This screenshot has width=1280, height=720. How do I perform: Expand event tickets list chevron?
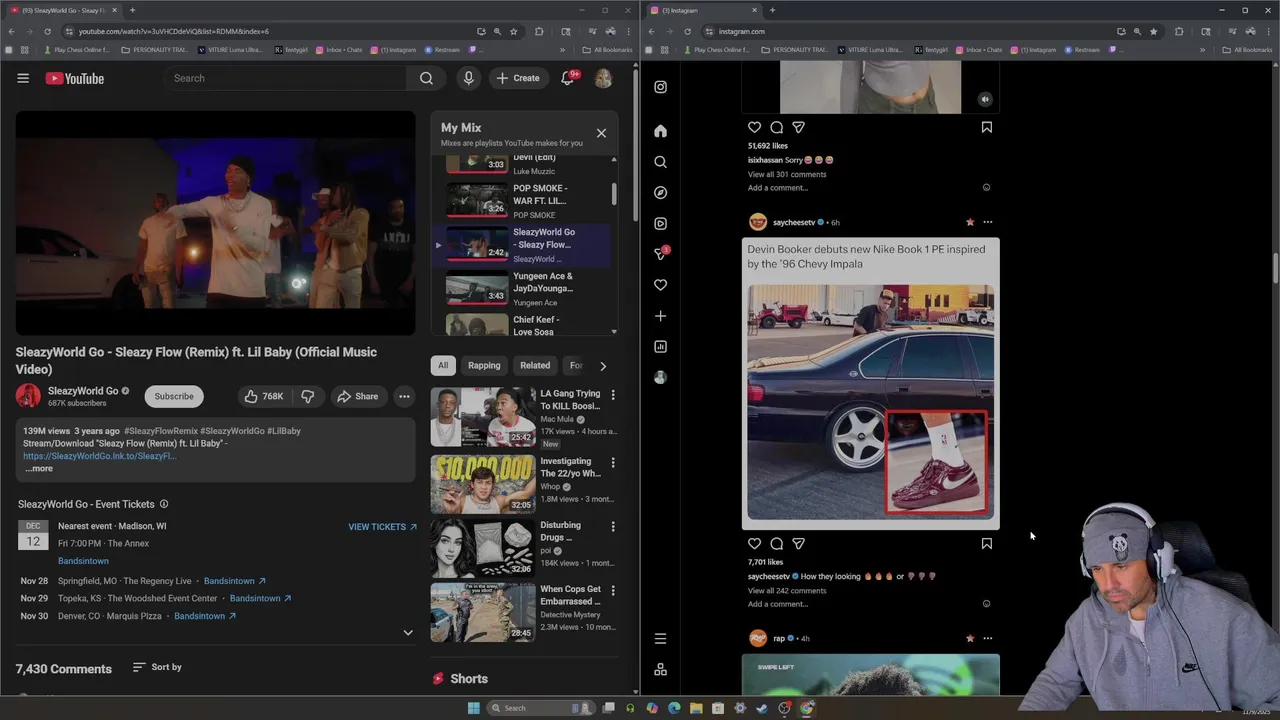(x=407, y=632)
